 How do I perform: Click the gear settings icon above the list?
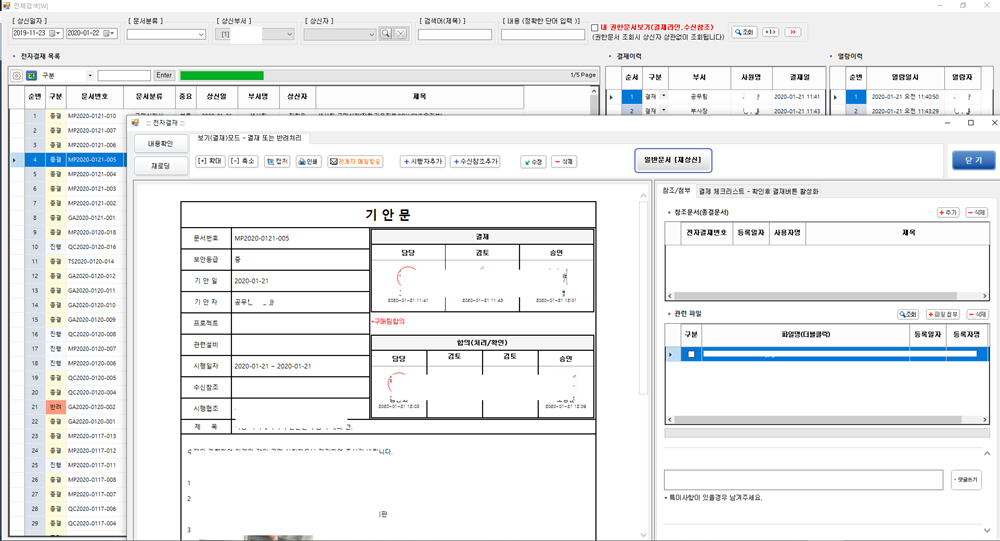point(17,75)
